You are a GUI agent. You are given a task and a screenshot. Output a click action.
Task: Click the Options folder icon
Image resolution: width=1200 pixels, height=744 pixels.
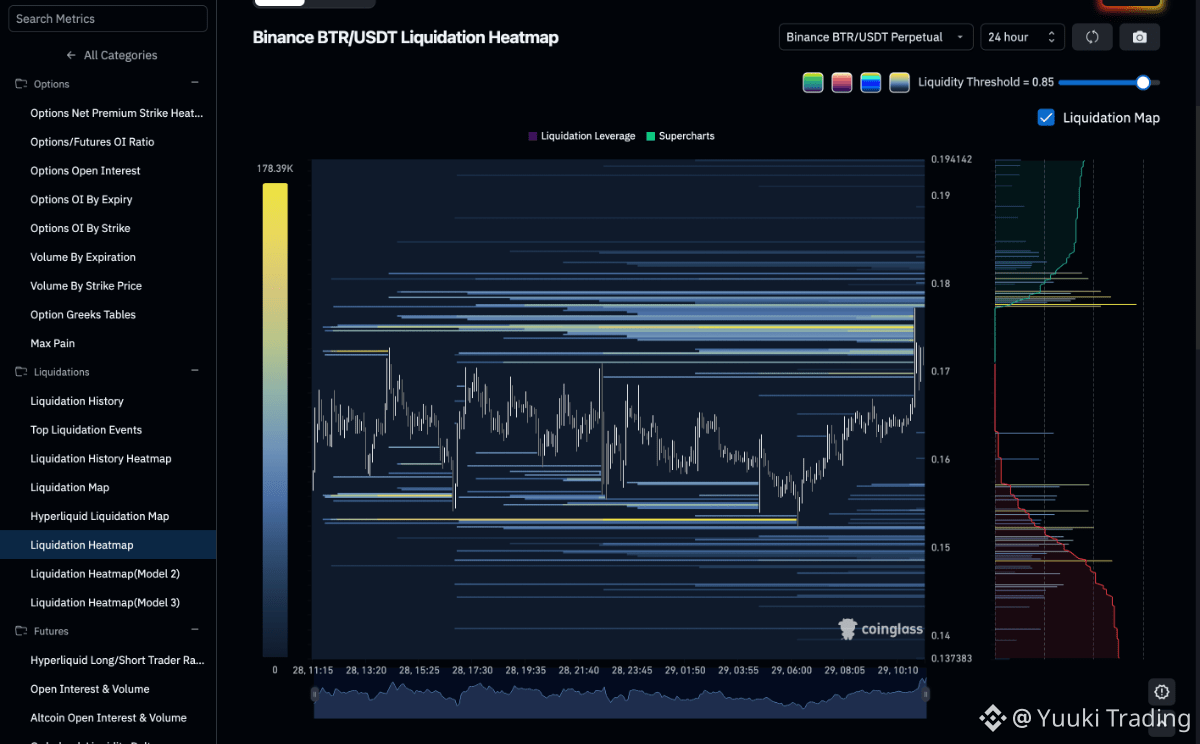pos(20,84)
